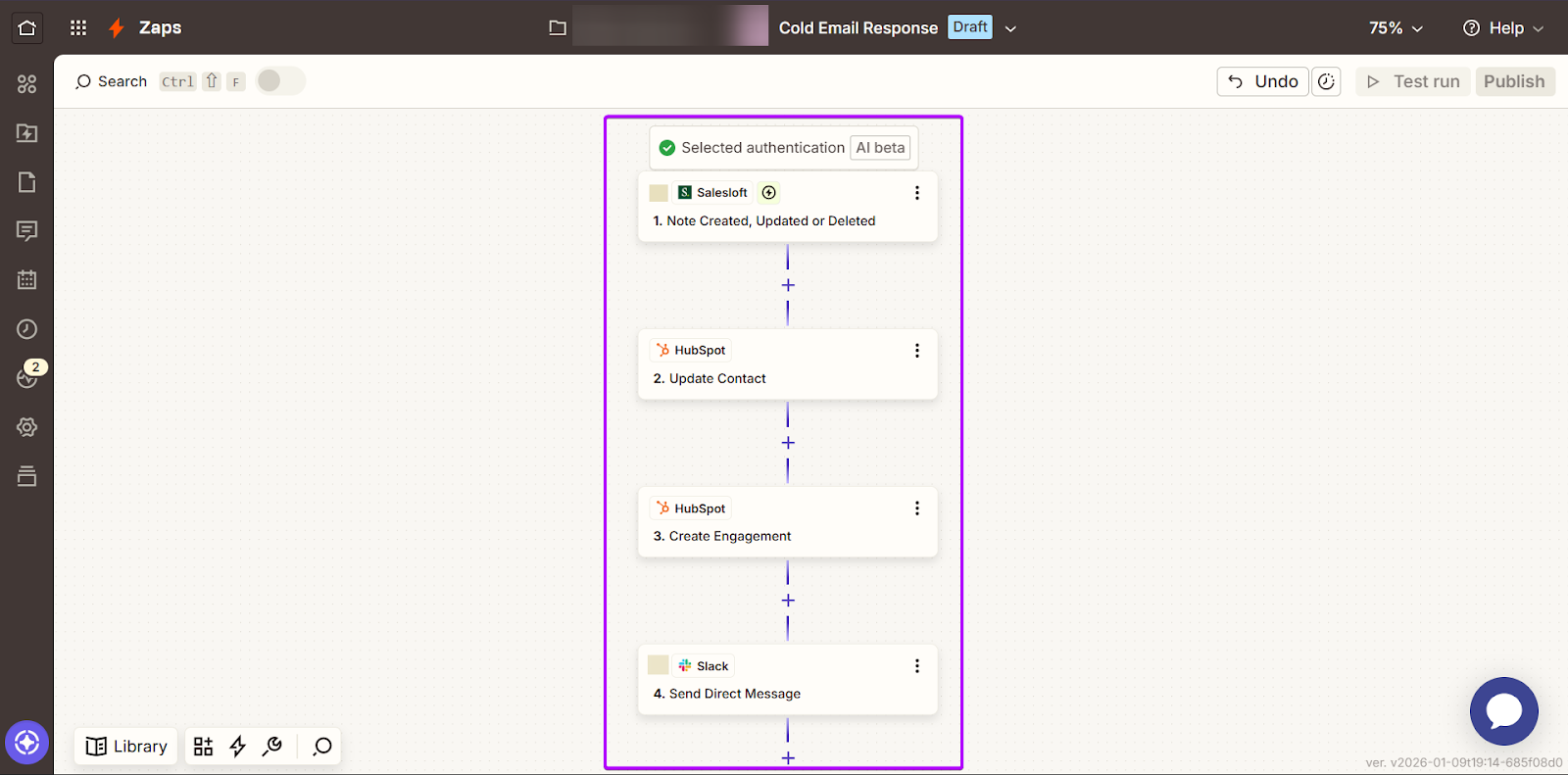Screen dimensions: 1568x775
Task: Add a step after Create Engagement
Action: 788,601
